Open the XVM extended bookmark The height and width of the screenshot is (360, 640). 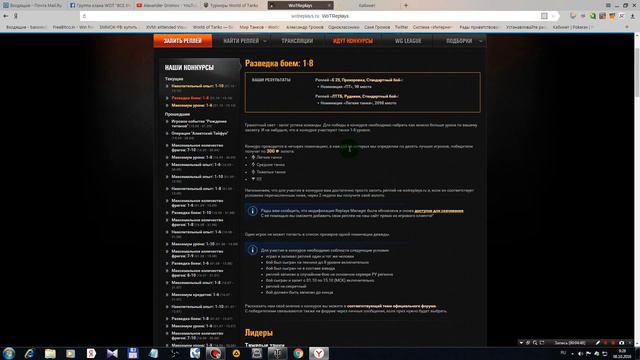click(x=166, y=27)
